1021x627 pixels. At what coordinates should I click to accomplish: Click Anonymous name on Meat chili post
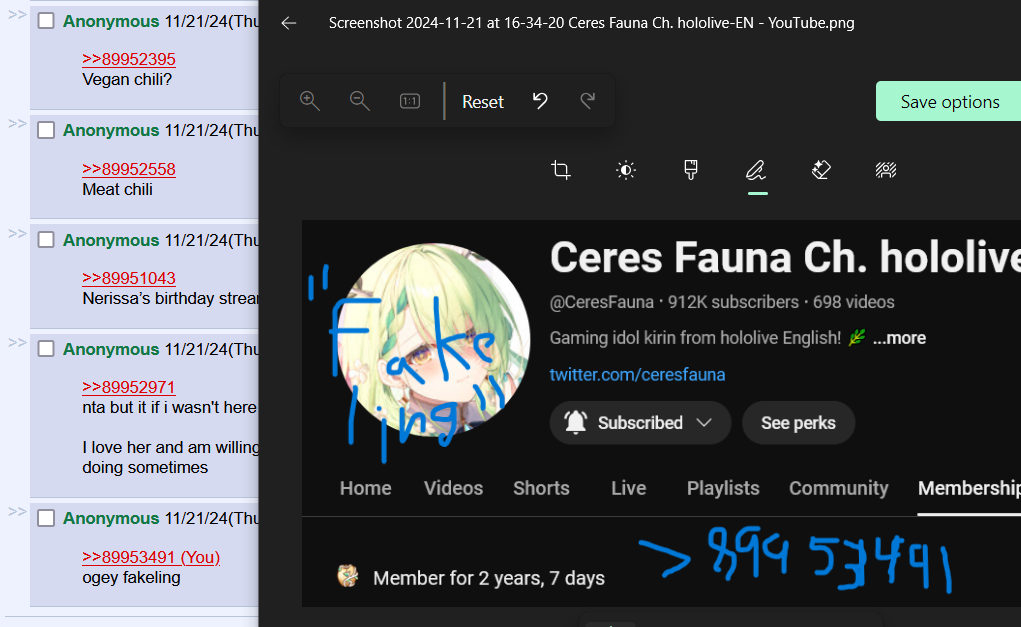[111, 130]
